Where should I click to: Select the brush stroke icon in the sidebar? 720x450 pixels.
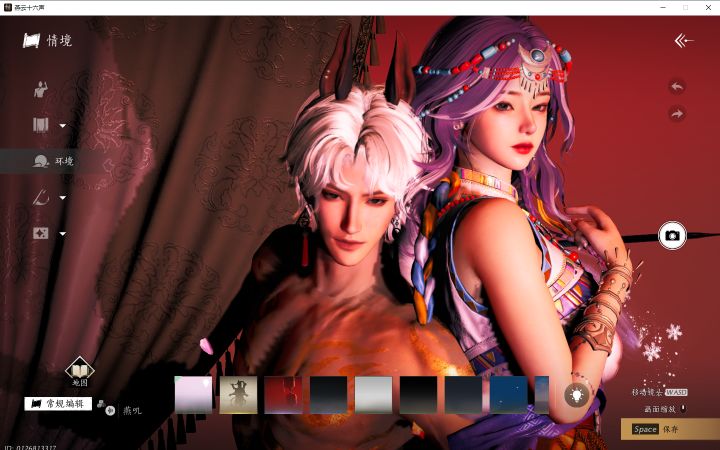41,197
